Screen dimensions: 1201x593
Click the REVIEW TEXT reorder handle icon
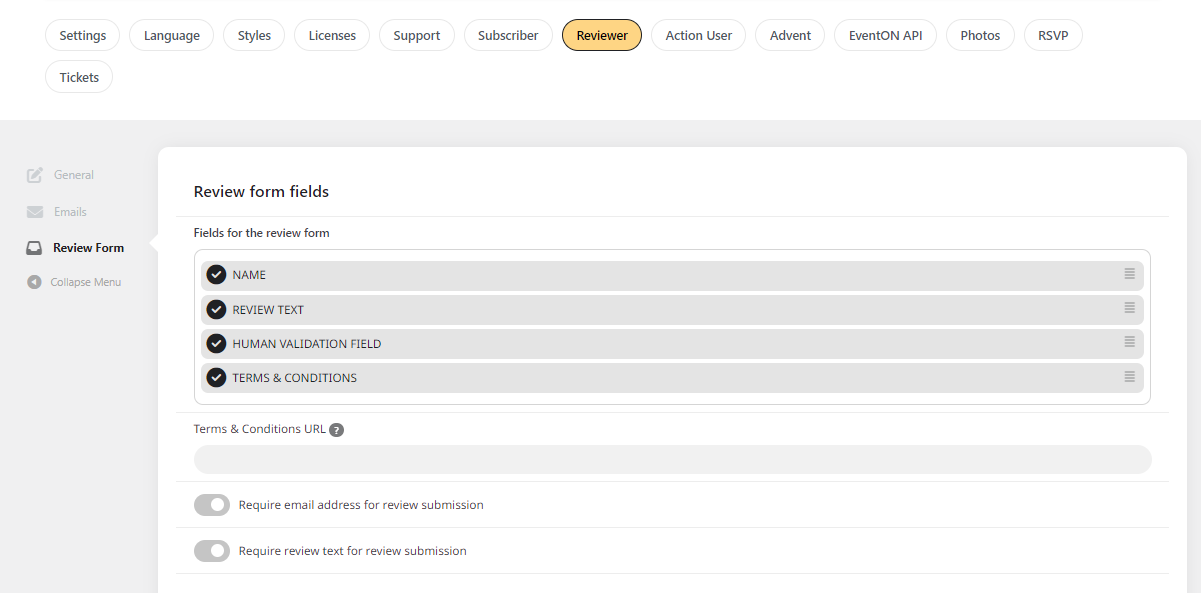click(x=1129, y=308)
